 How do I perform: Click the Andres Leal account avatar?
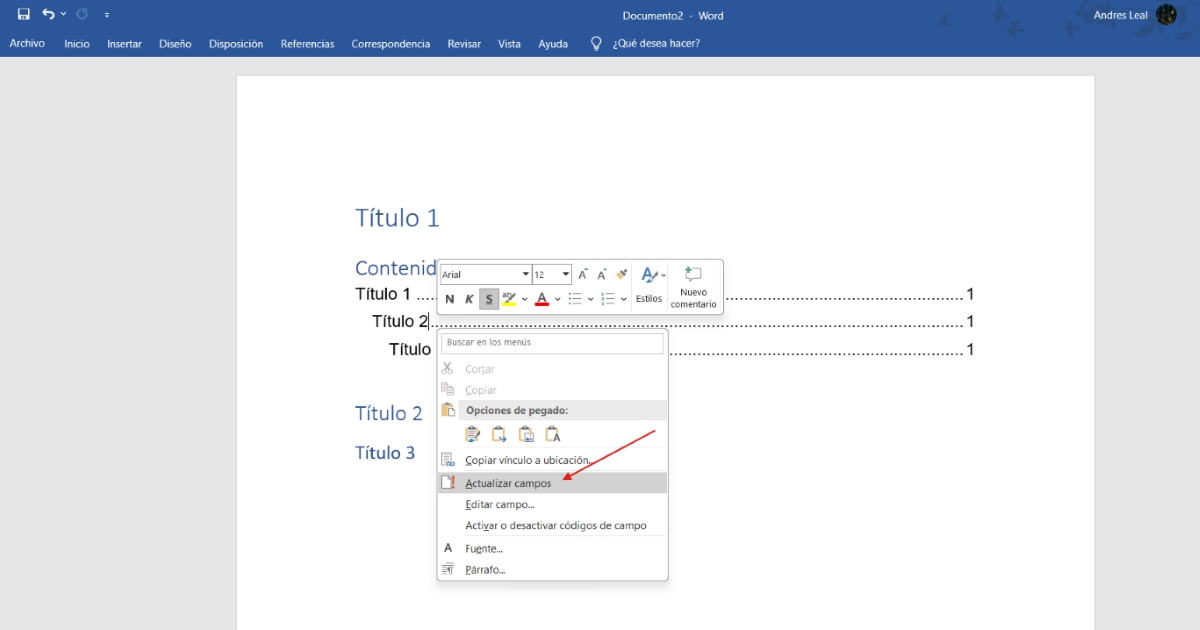(1166, 15)
